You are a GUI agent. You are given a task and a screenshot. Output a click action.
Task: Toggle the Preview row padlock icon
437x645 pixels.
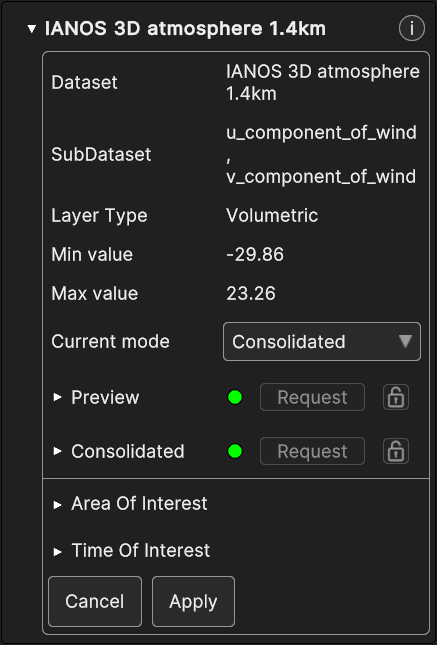[x=396, y=397]
